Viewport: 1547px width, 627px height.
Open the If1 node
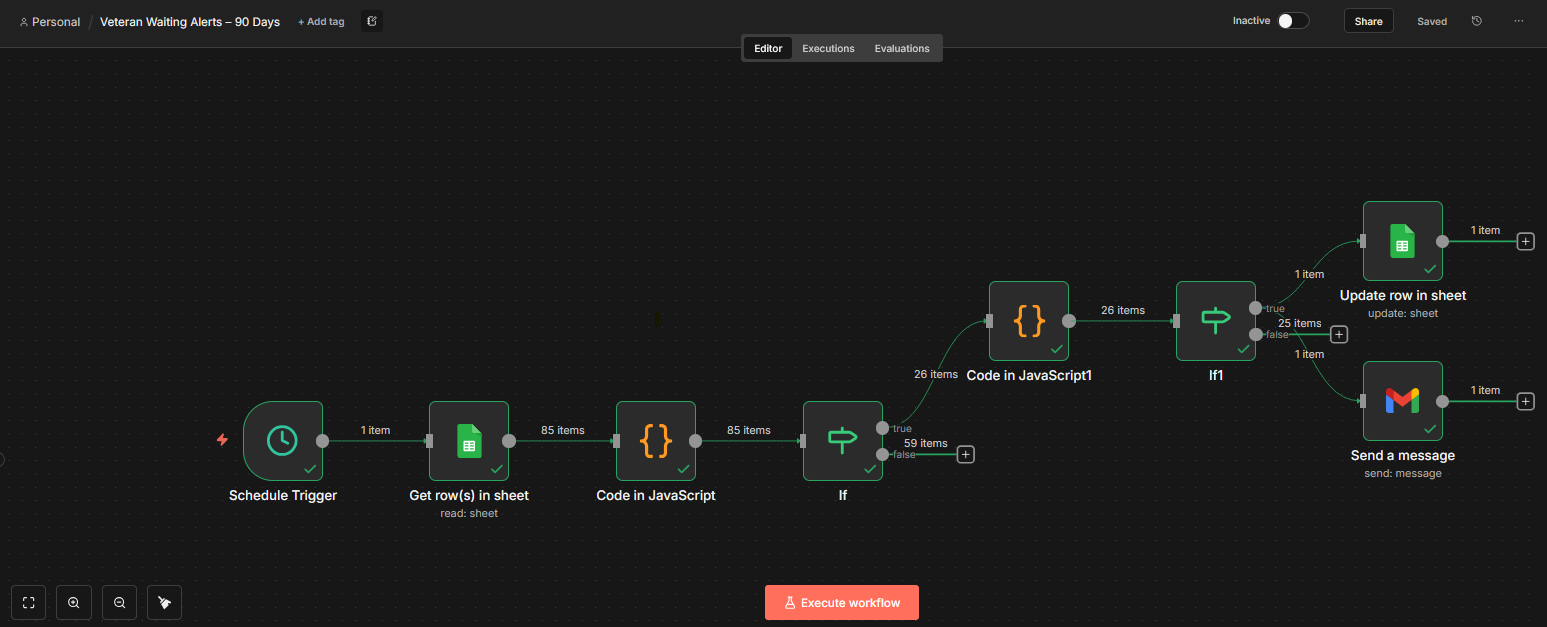(1215, 321)
